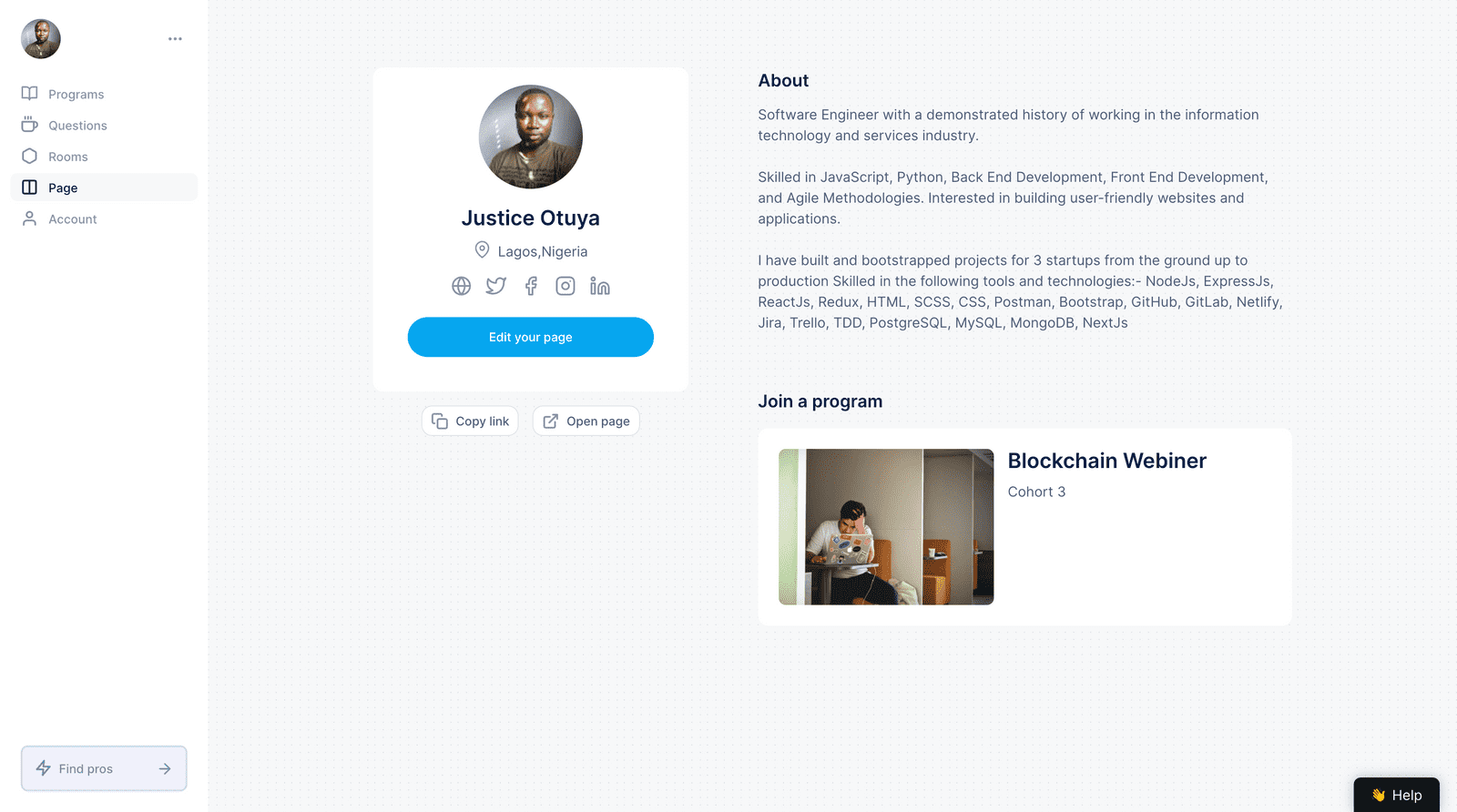Open the Blockchain Webiner title link
The height and width of the screenshot is (812, 1457).
tap(1106, 461)
